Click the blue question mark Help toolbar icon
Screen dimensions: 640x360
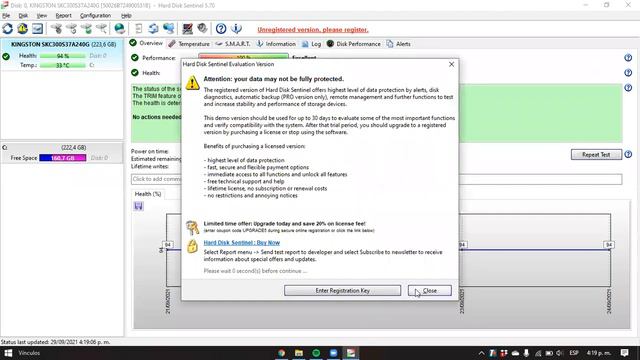(221, 29)
